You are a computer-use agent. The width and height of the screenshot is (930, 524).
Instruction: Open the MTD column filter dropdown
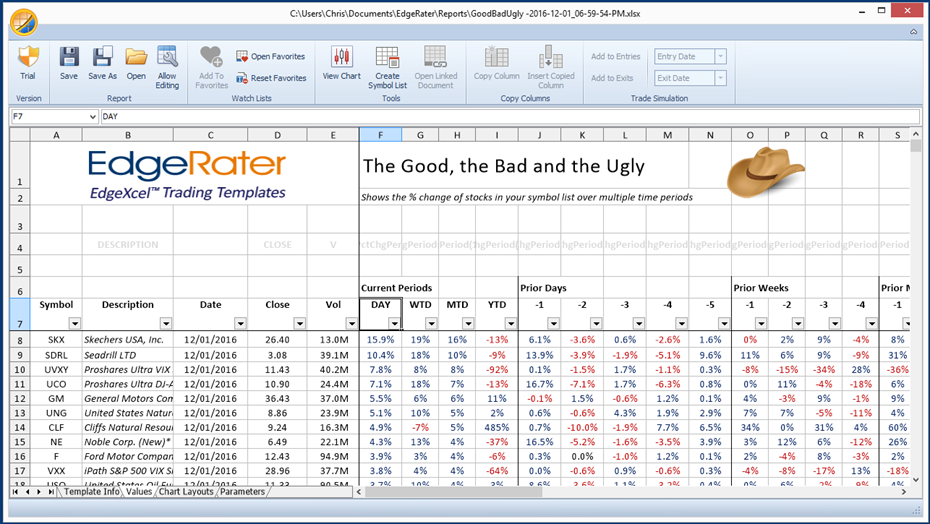[x=468, y=323]
